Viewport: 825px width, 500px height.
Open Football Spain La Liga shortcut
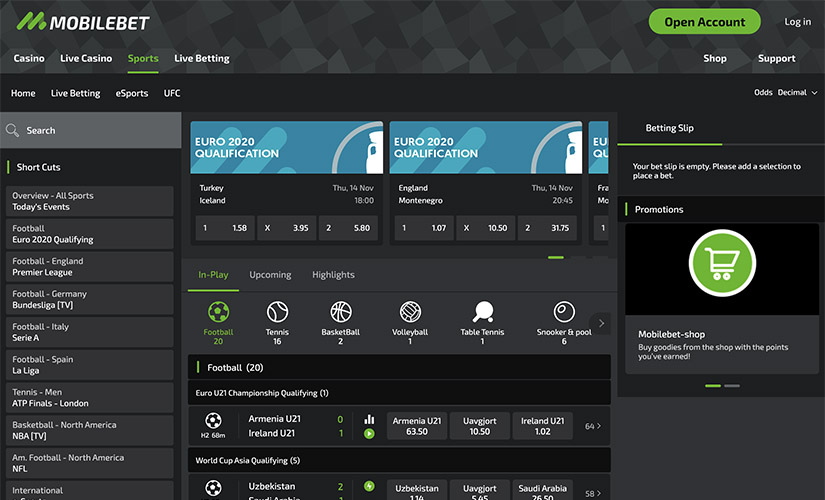coord(89,365)
